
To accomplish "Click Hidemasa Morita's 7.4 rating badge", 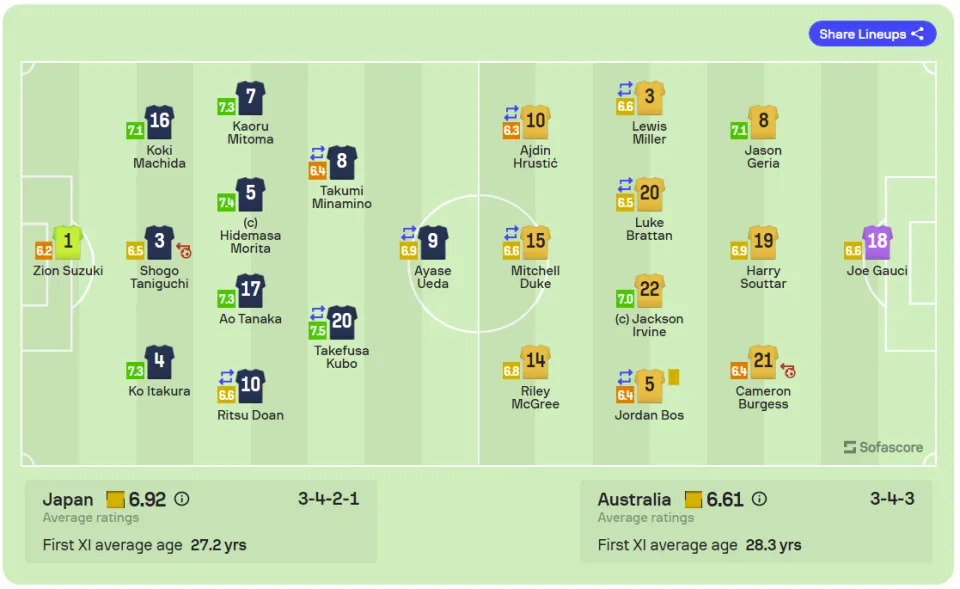I will coord(227,203).
